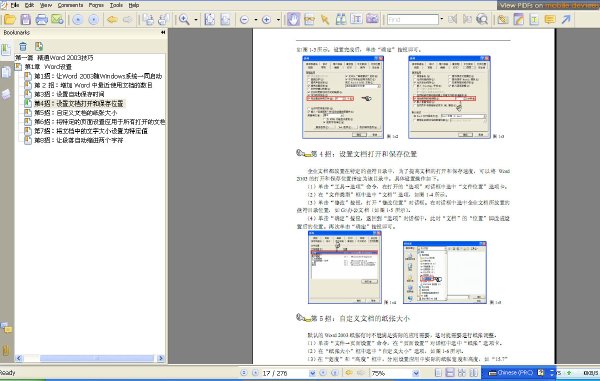Click the bookmarks scrollbar right arrow
600x381 pixels.
pos(161,358)
